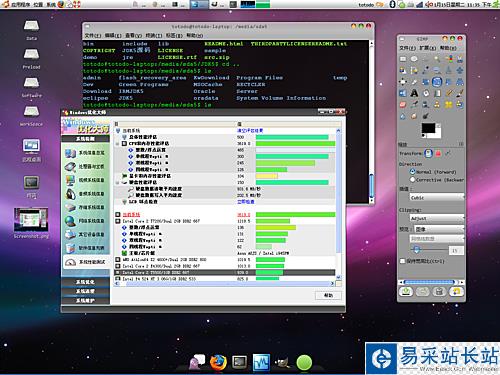Viewport: 500px width, 375px height.
Task: Pick the Heal tool
Action: click(x=449, y=105)
